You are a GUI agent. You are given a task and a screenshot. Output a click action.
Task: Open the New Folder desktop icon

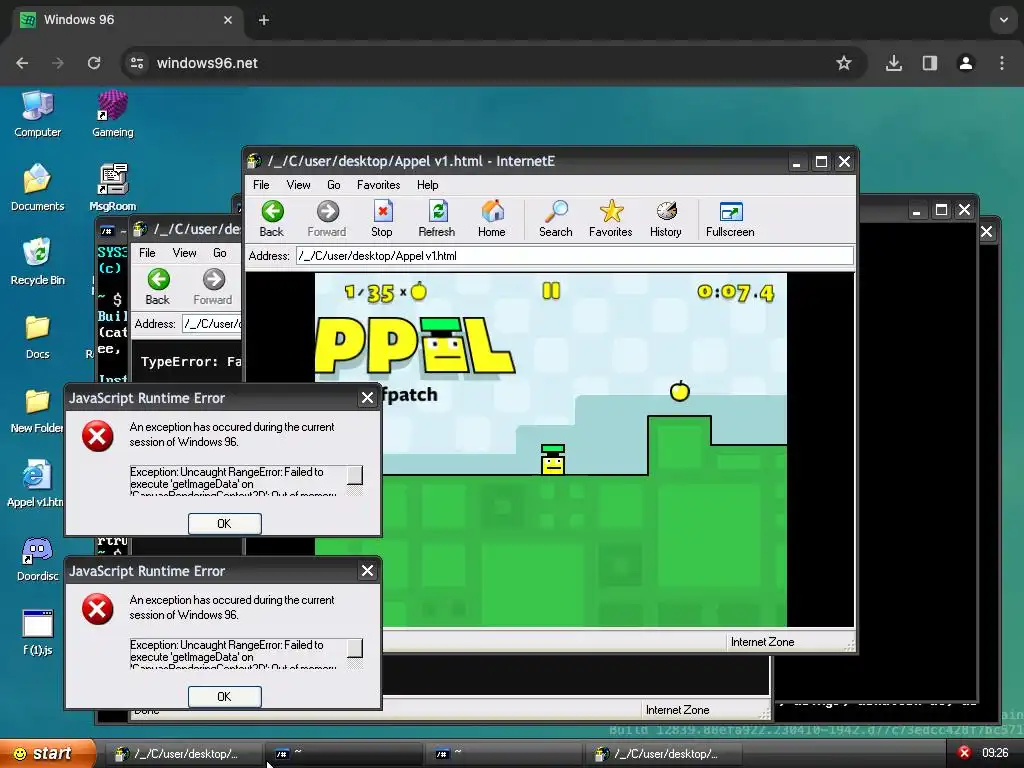coord(37,411)
